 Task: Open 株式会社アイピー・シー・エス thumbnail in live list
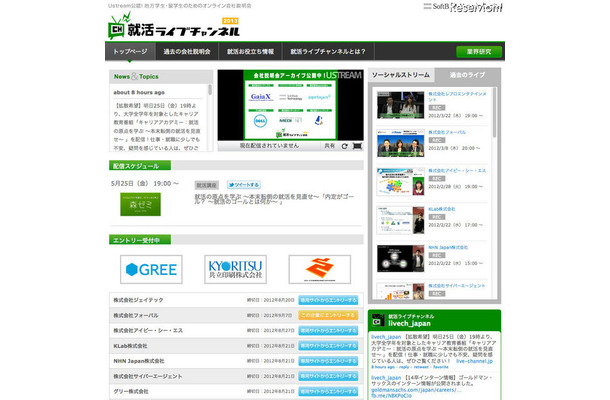tap(401, 182)
